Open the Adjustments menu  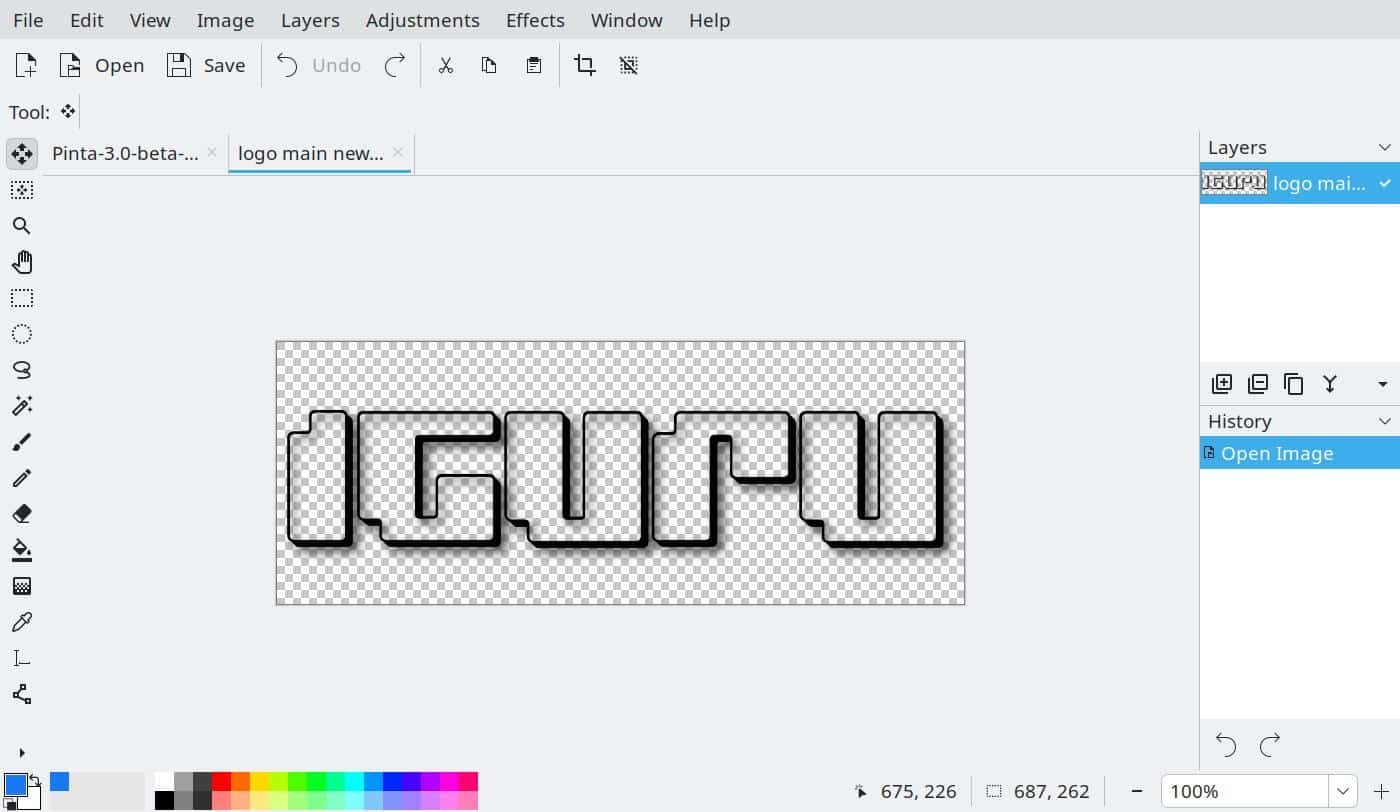pos(423,20)
